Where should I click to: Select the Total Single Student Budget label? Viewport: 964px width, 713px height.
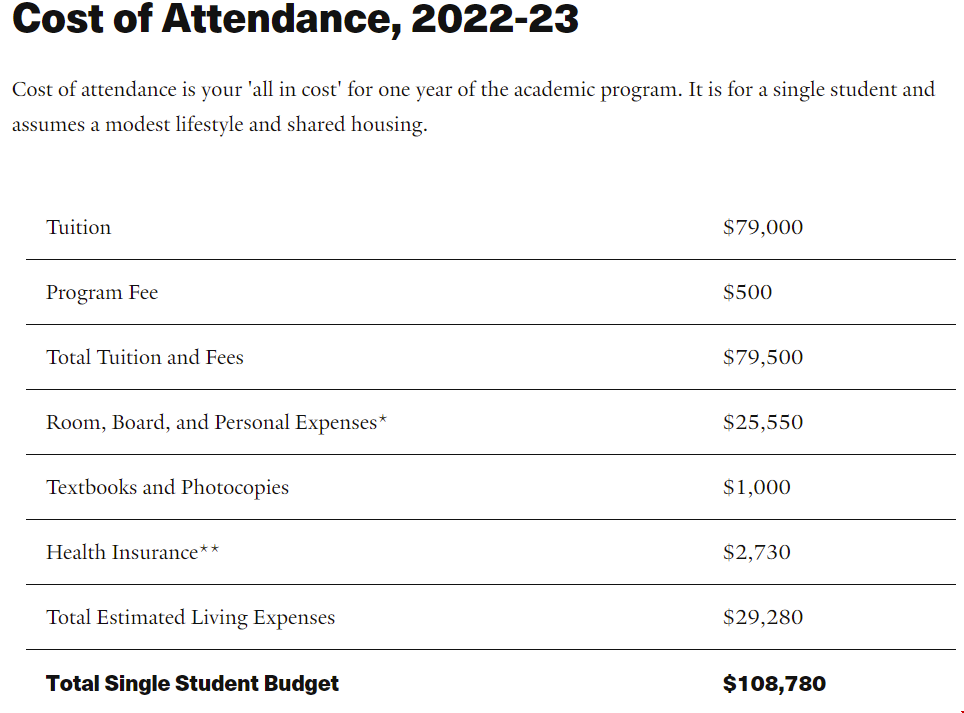192,683
